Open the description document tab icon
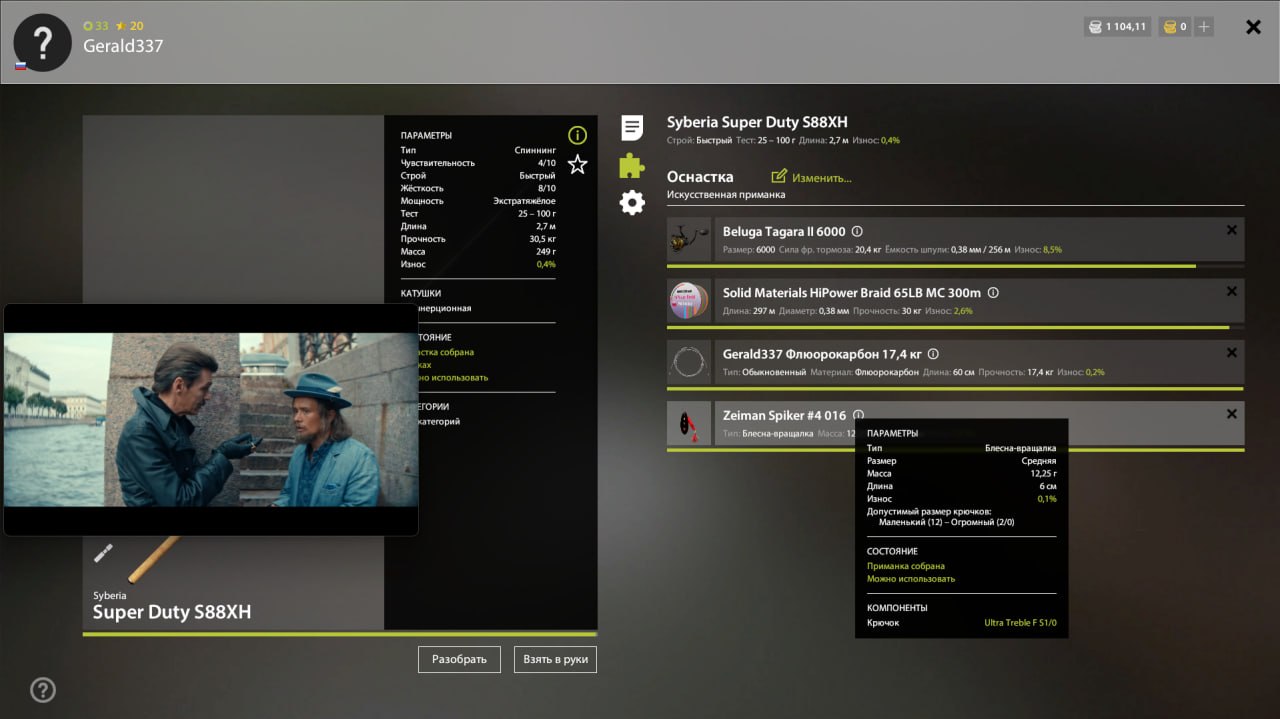1280x719 pixels. (632, 127)
